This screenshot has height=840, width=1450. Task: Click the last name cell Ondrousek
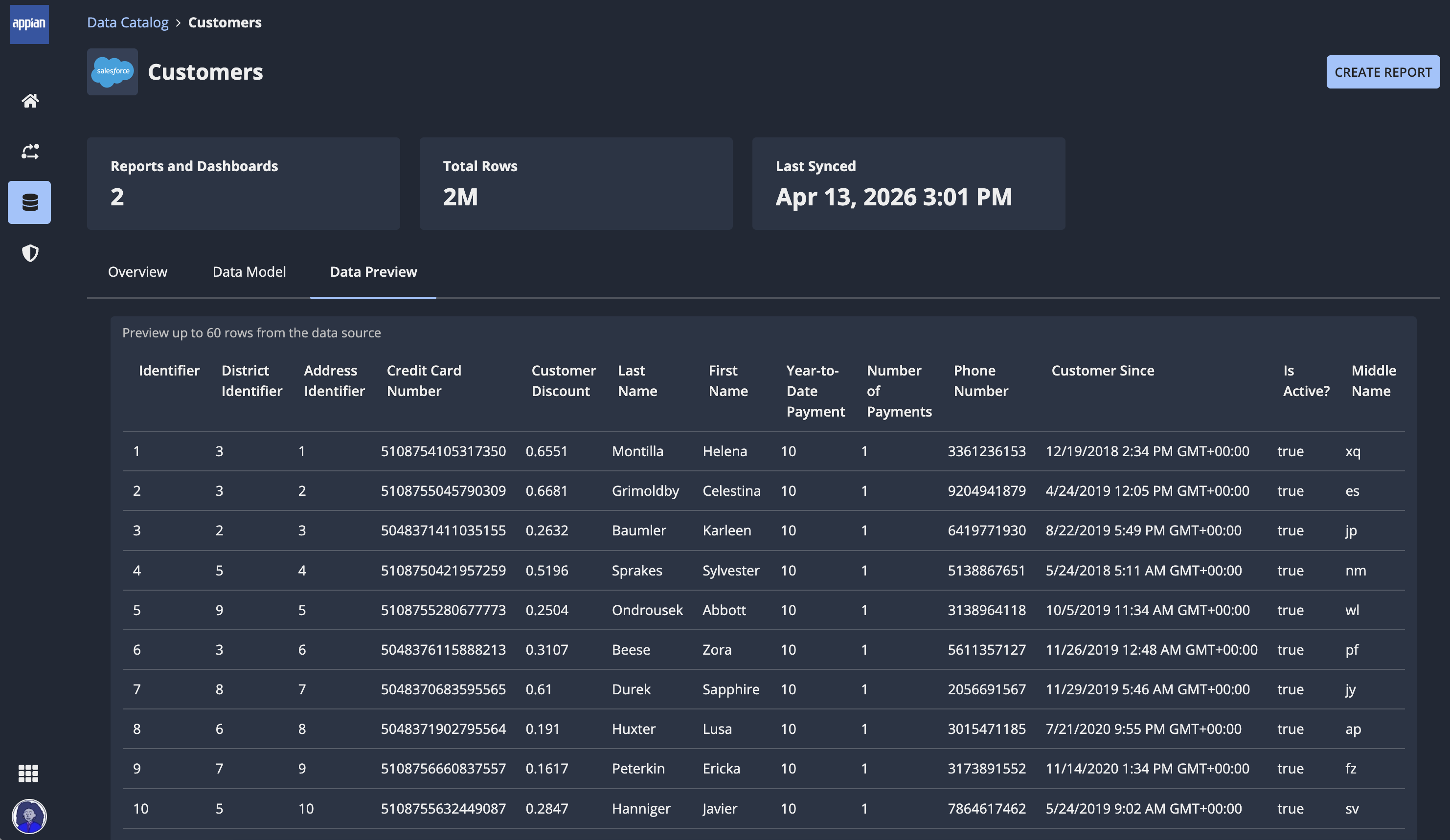(647, 610)
